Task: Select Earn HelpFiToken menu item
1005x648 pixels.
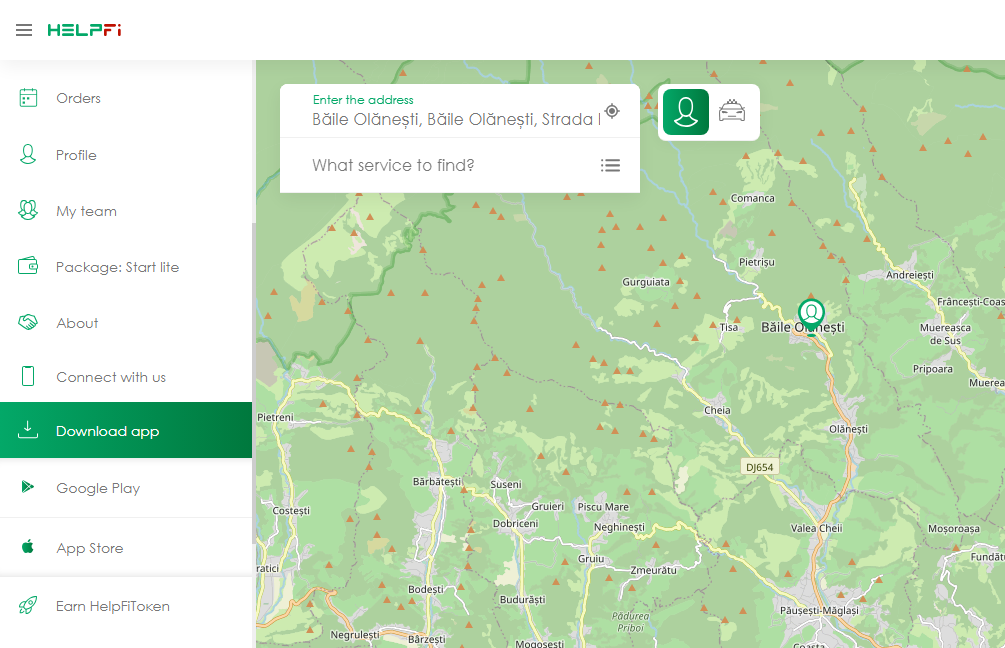Action: coord(112,606)
